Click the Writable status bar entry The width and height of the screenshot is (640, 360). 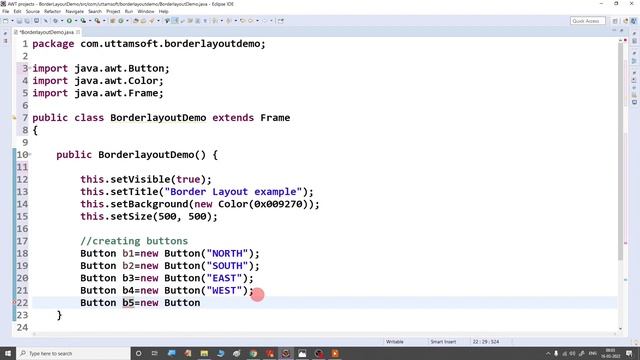(394, 342)
